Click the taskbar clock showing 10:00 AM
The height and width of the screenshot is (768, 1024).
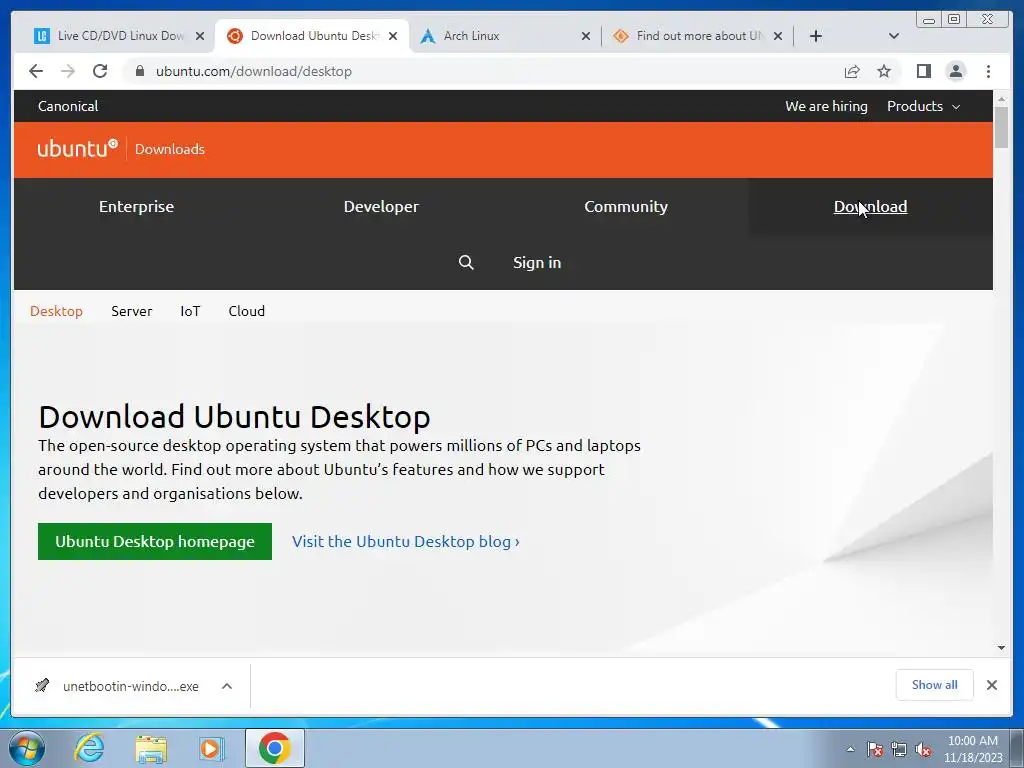pyautogui.click(x=973, y=749)
